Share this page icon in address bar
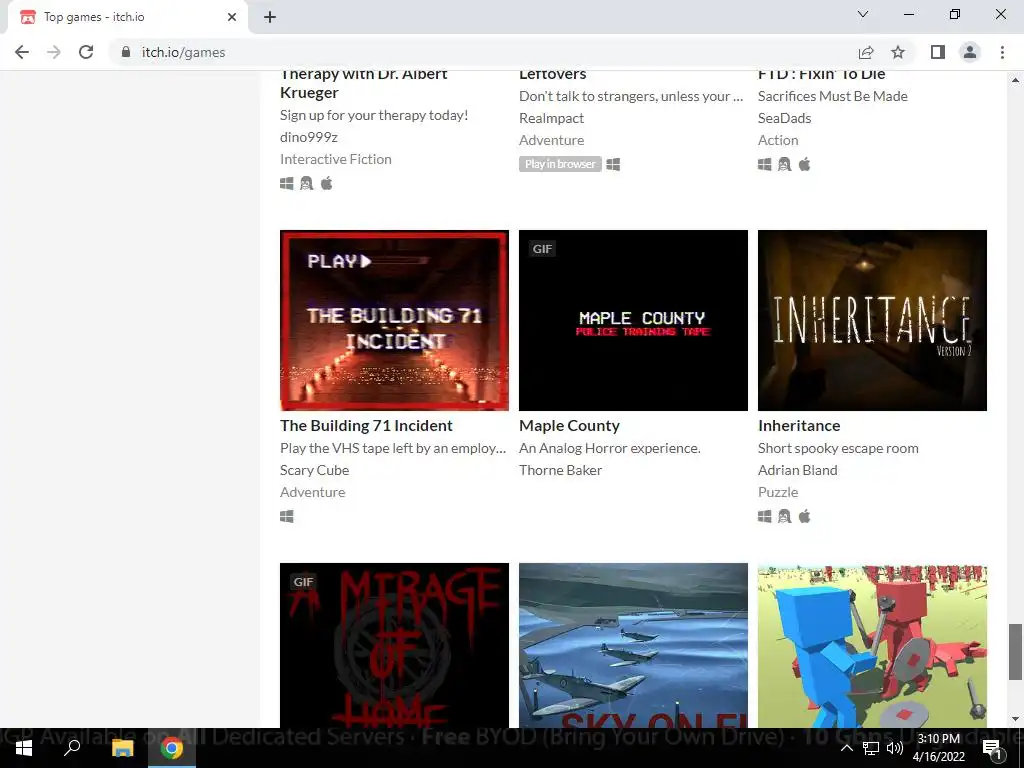The image size is (1024, 768). [866, 52]
